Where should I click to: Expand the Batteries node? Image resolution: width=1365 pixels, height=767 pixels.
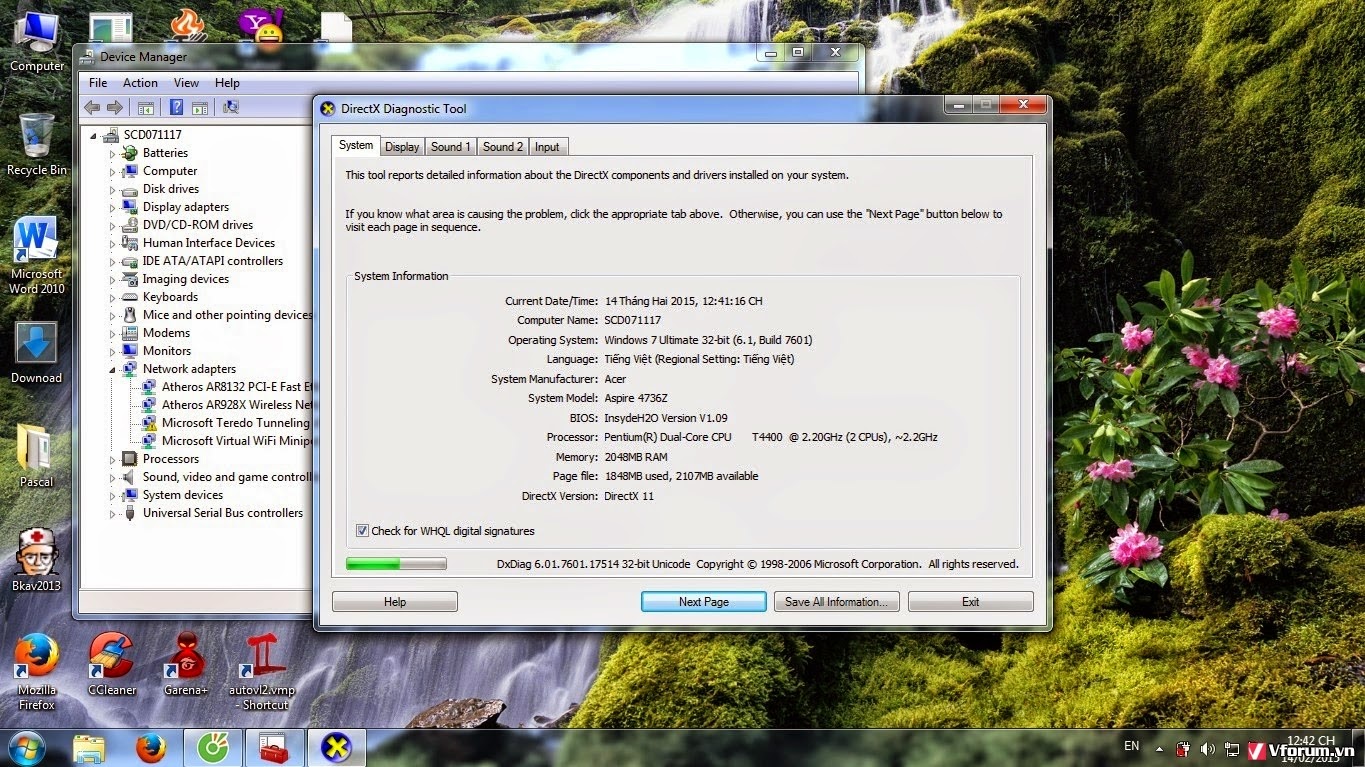point(113,153)
